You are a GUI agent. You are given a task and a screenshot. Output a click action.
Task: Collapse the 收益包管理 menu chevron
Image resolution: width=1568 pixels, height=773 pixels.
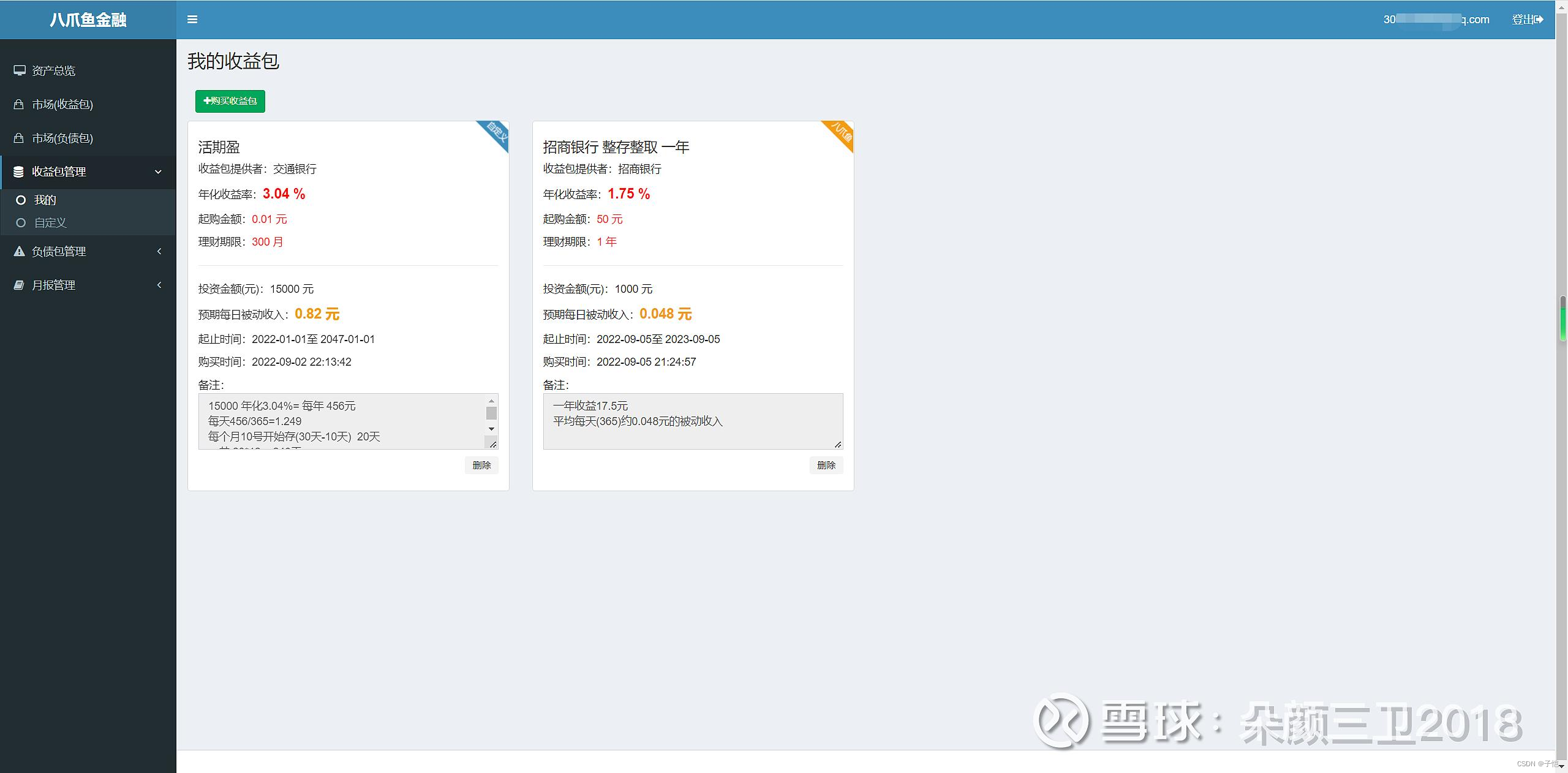pyautogui.click(x=158, y=172)
